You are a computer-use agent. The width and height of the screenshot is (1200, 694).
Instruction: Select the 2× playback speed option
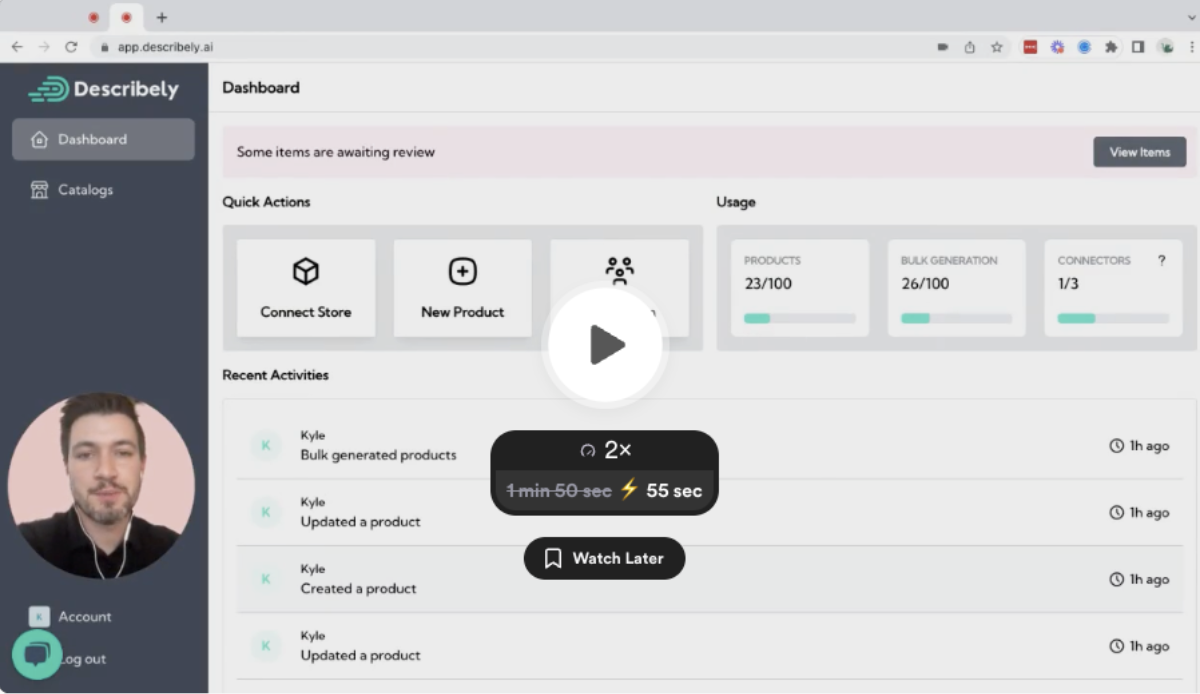pos(605,450)
